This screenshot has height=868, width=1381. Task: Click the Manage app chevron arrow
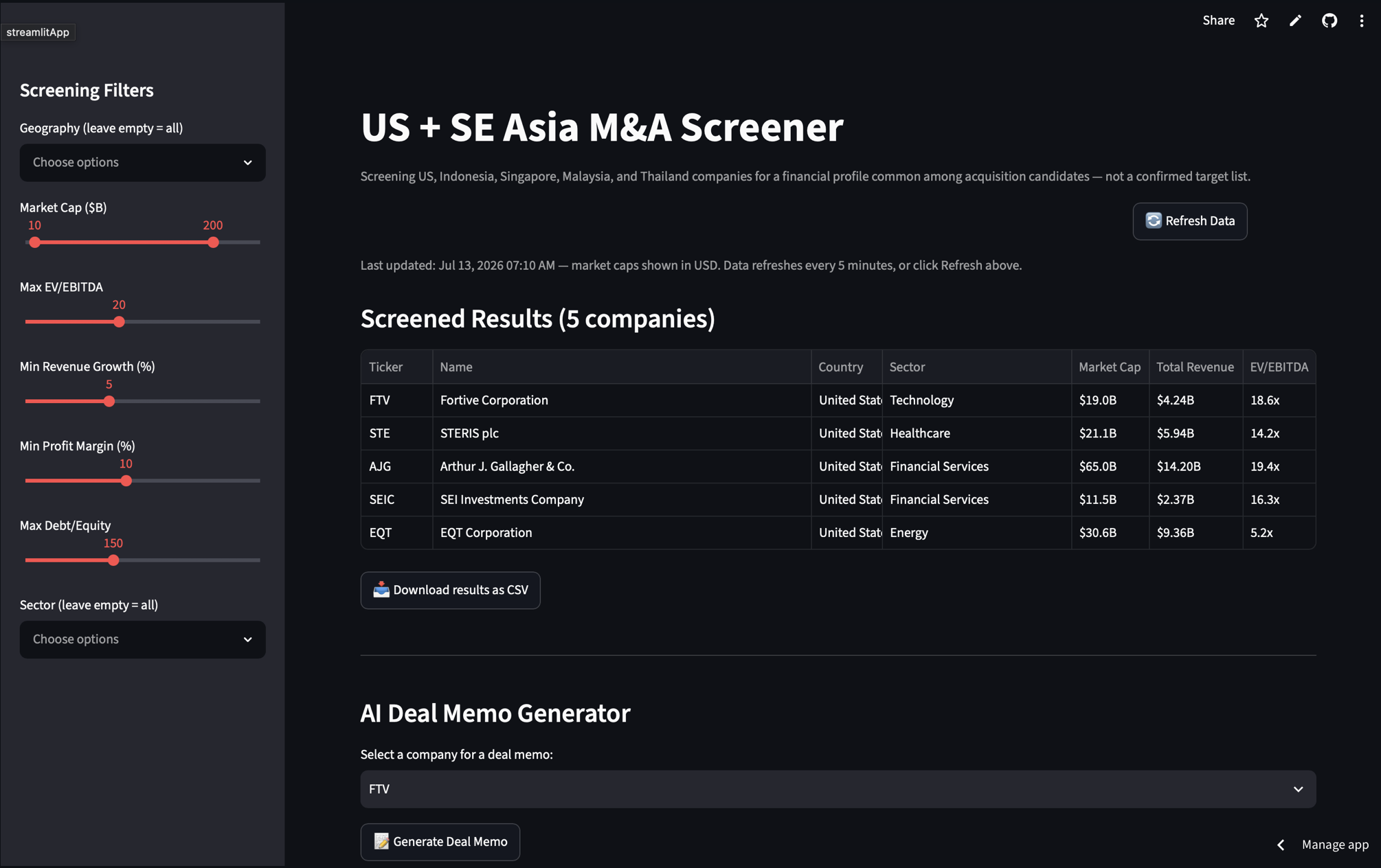point(1281,845)
